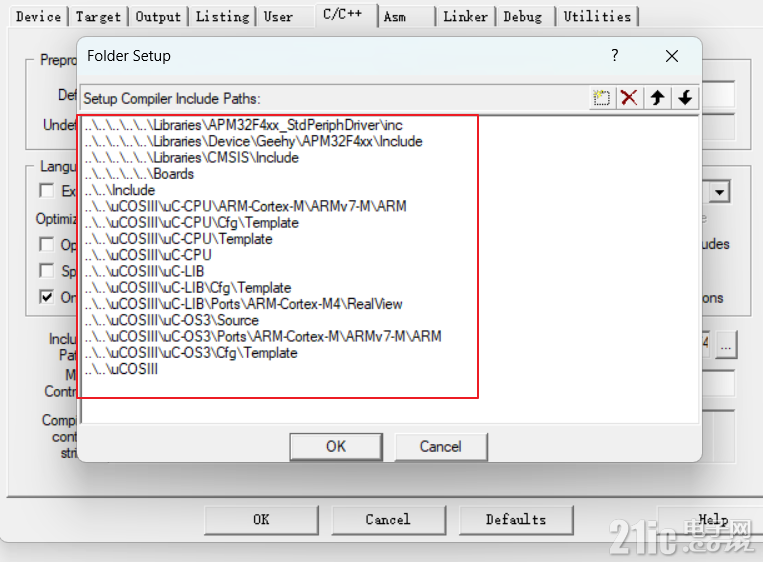Viewport: 763px width, 562px height.
Task: Switch to the Utilities tab
Action: (597, 17)
